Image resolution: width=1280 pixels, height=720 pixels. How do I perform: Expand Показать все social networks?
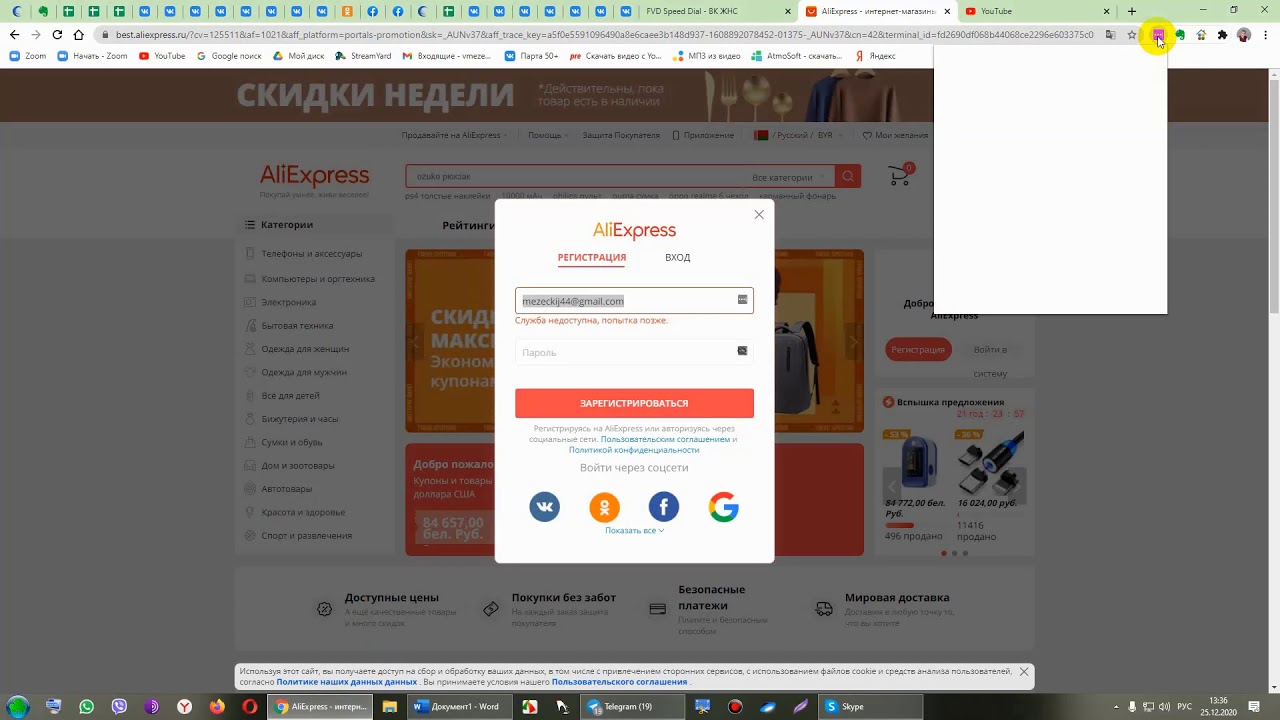[x=634, y=531]
